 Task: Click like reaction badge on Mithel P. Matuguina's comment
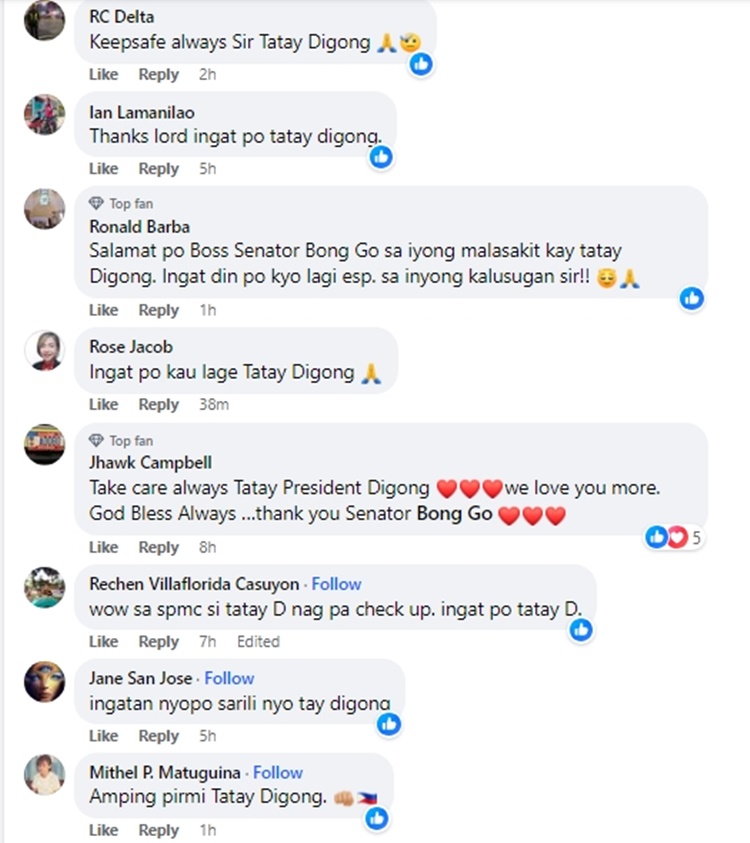(x=377, y=818)
